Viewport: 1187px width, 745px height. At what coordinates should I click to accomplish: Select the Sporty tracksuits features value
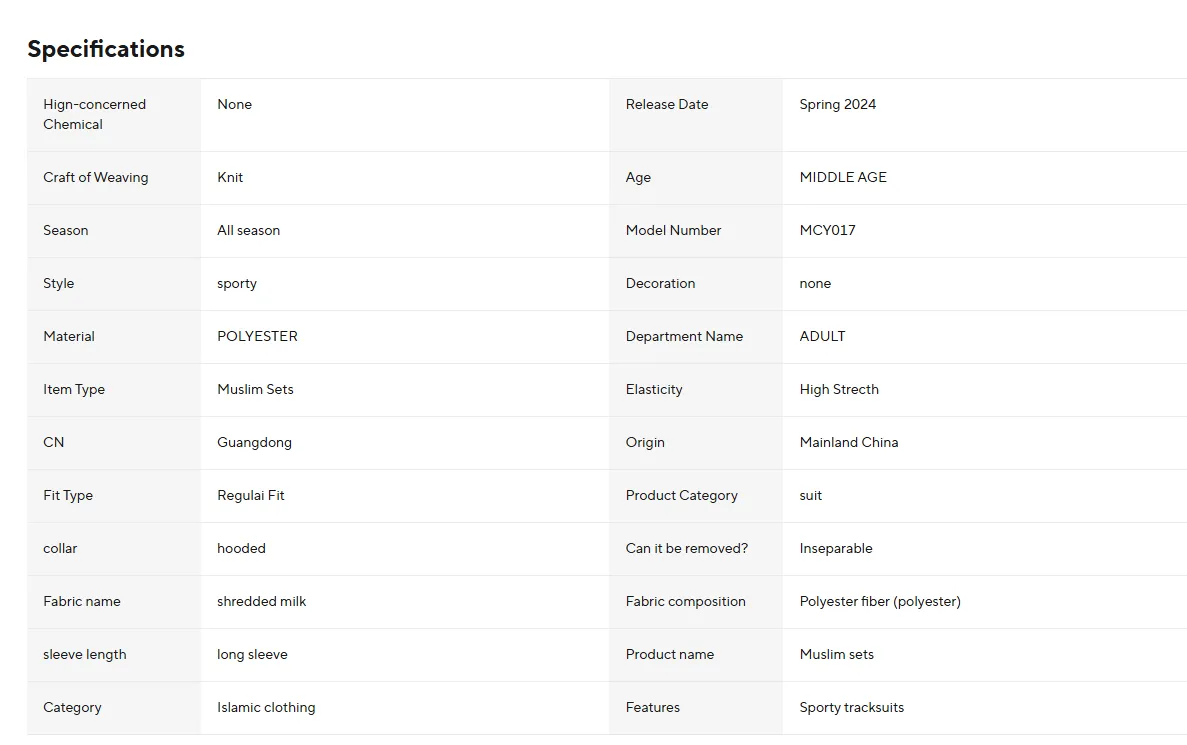pyautogui.click(x=852, y=707)
